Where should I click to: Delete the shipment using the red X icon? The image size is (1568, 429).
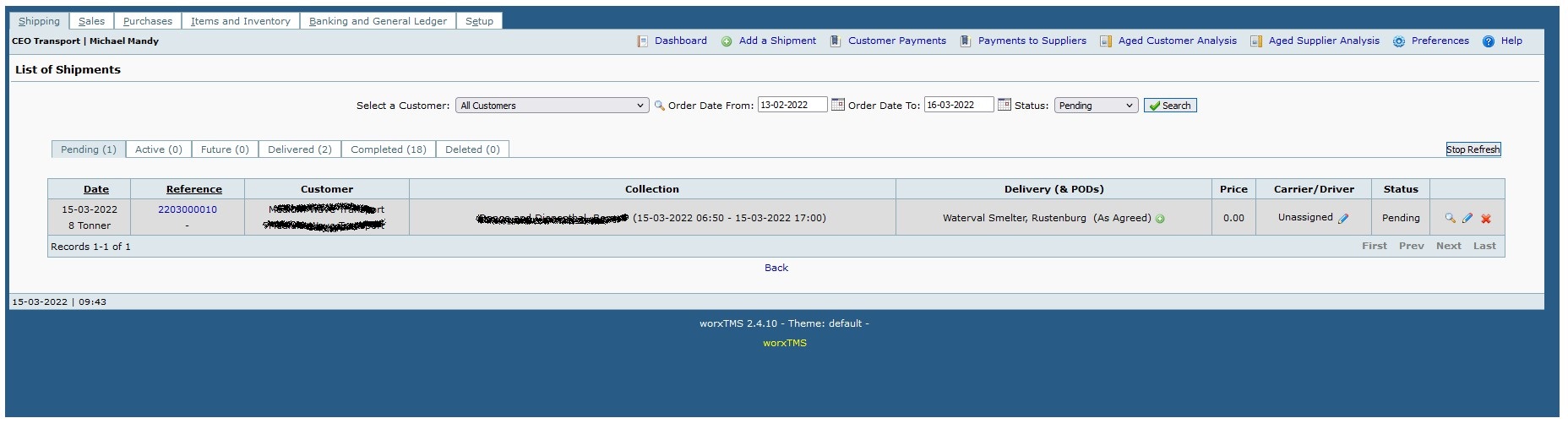[x=1486, y=219]
